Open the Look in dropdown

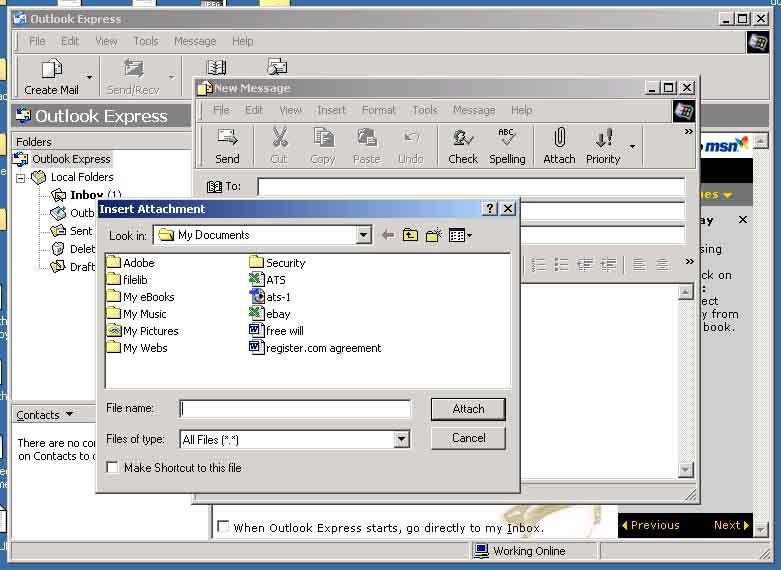[364, 235]
